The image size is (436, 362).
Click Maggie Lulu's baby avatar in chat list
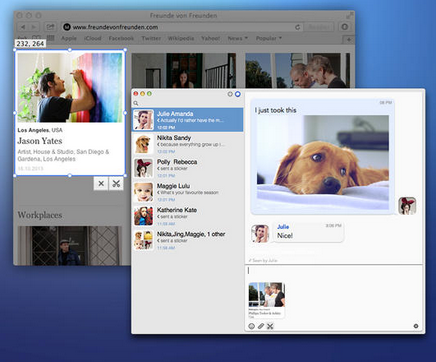pyautogui.click(x=144, y=192)
